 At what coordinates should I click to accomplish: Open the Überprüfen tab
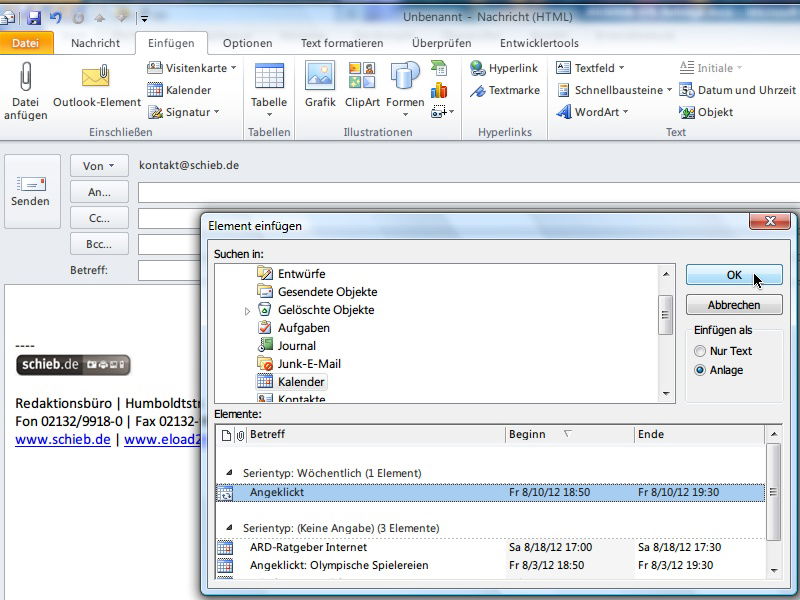(441, 43)
